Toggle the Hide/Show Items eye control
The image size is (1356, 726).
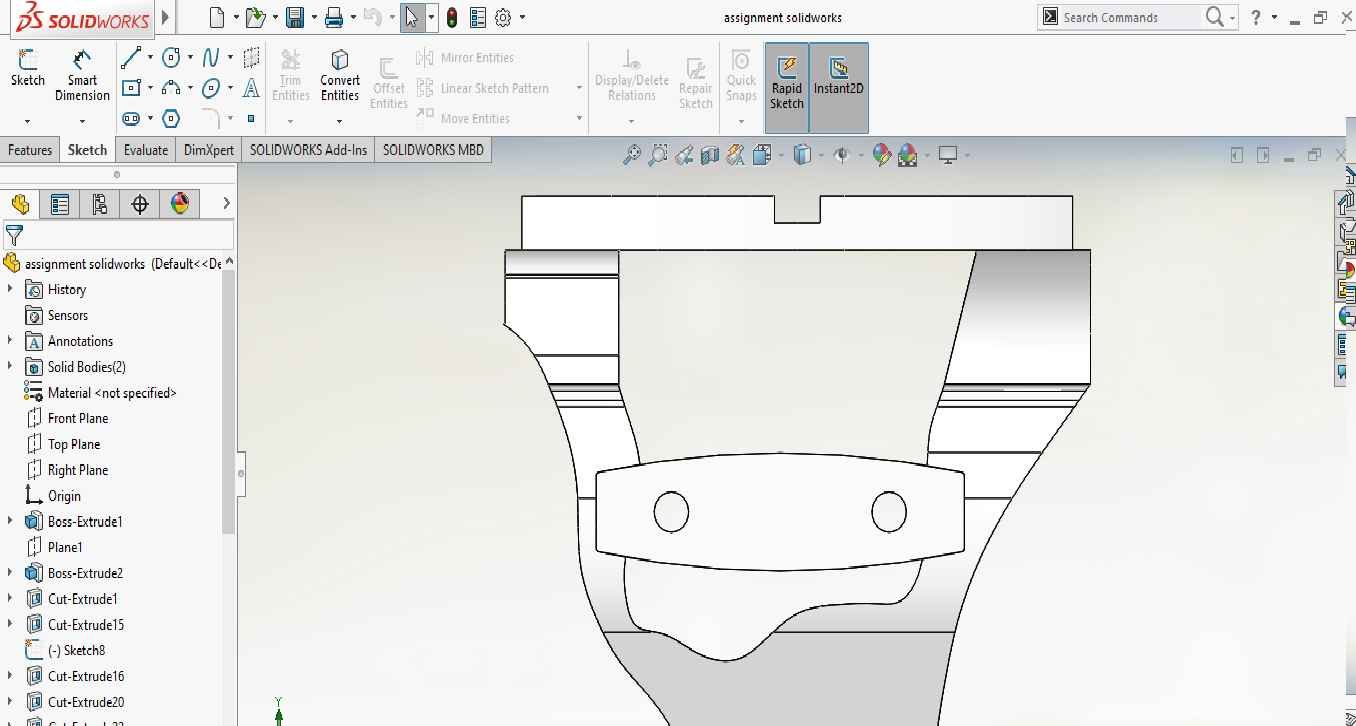click(842, 155)
